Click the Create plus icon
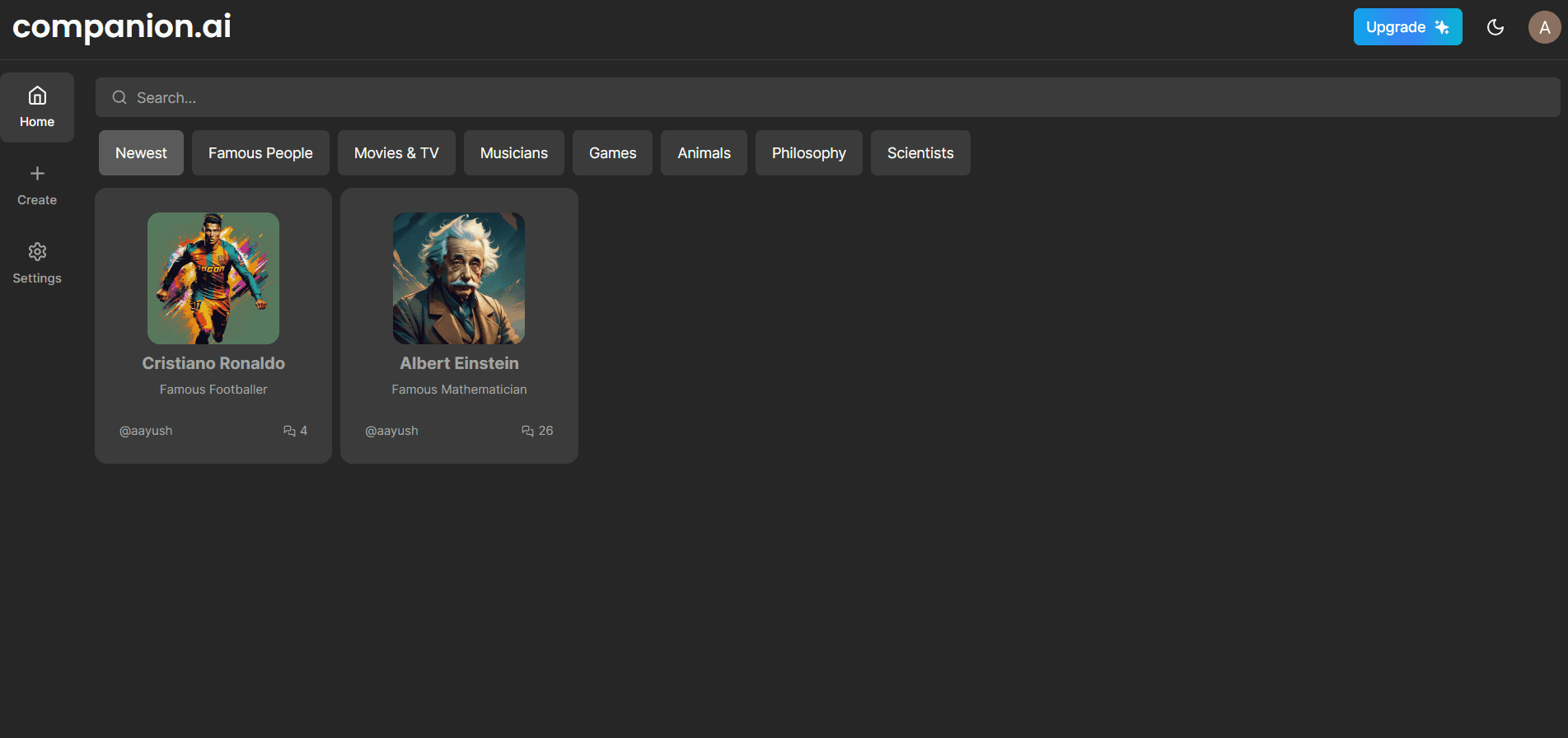The height and width of the screenshot is (738, 1568). click(x=37, y=174)
